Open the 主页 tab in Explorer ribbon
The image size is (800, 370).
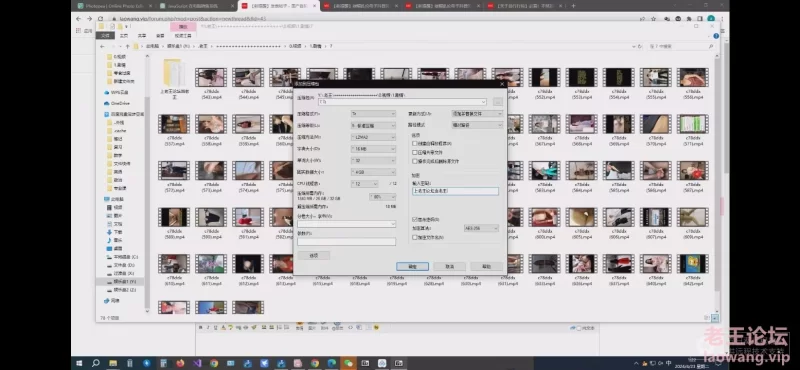[124, 36]
